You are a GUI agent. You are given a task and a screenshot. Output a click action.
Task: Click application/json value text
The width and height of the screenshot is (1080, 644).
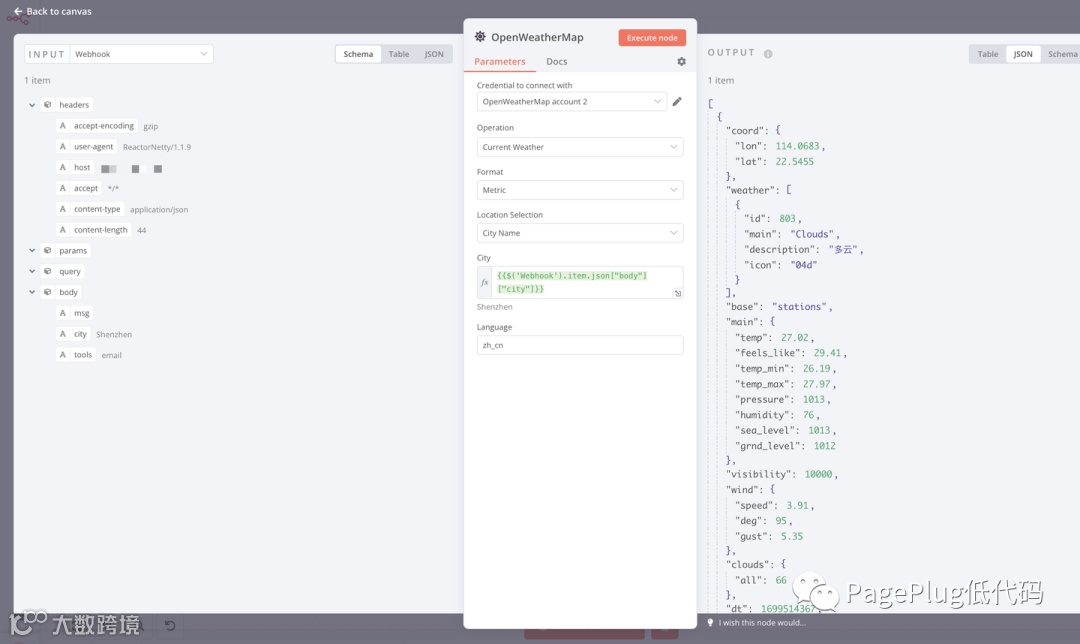click(158, 209)
